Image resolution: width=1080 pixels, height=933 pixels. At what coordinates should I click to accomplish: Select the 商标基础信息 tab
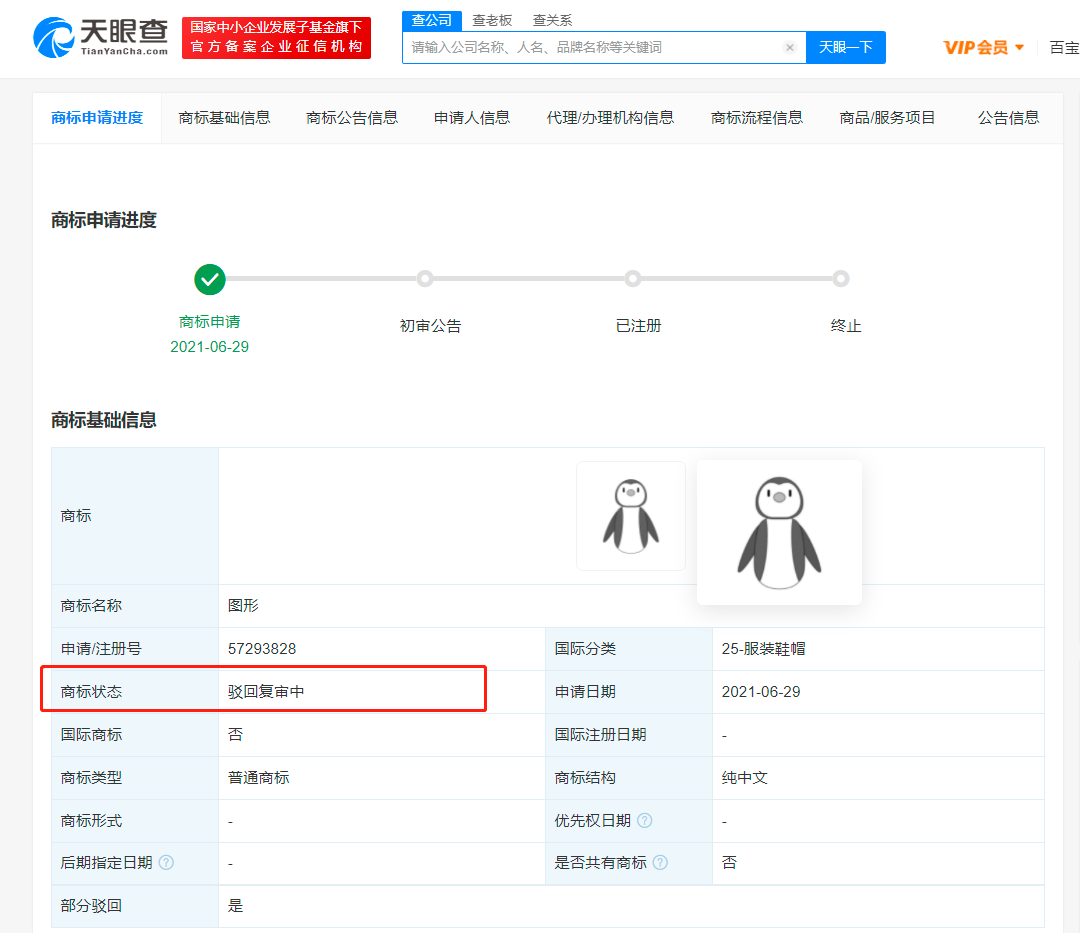[224, 118]
